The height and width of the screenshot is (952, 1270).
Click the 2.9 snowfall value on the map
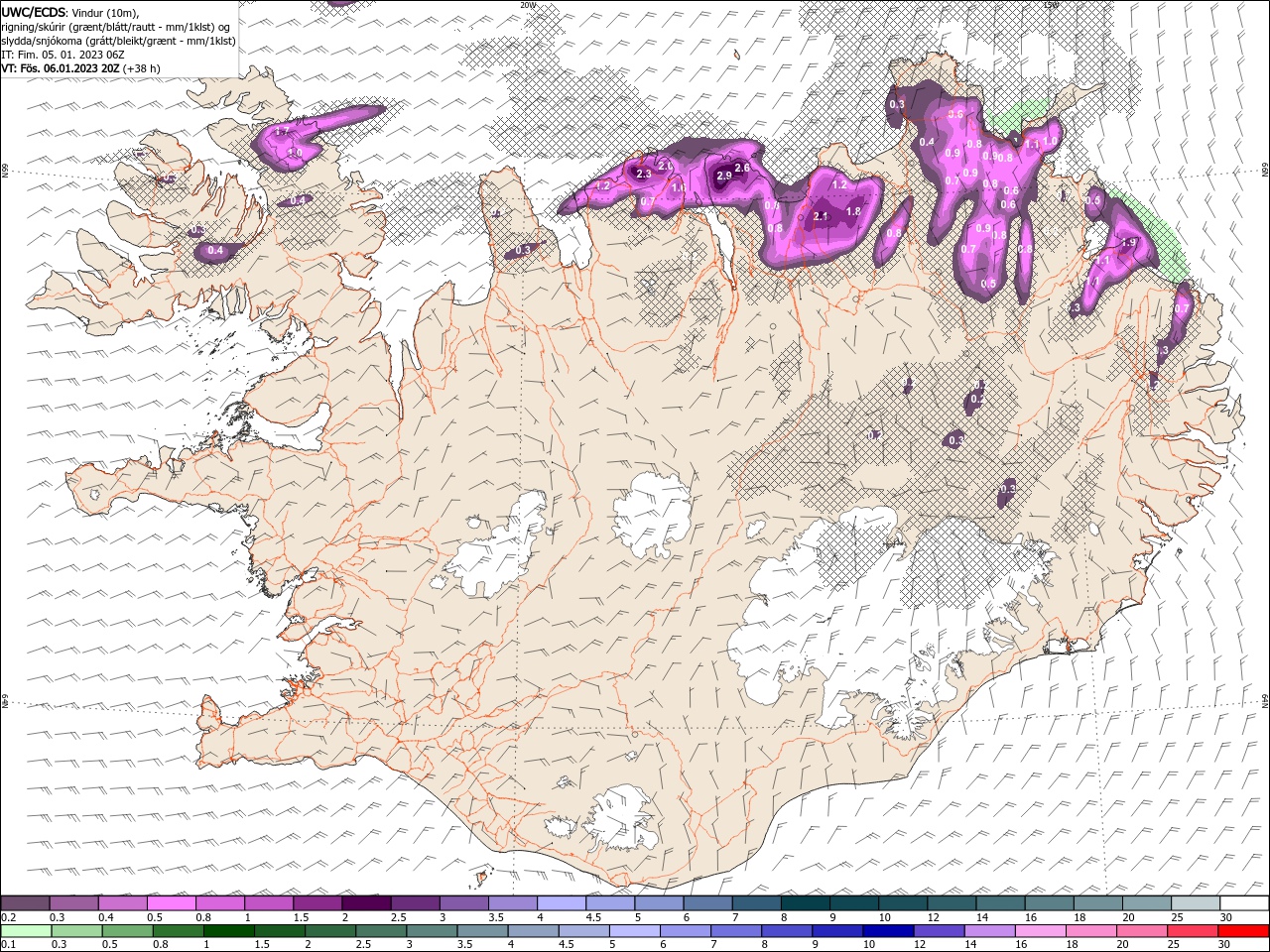pyautogui.click(x=723, y=176)
